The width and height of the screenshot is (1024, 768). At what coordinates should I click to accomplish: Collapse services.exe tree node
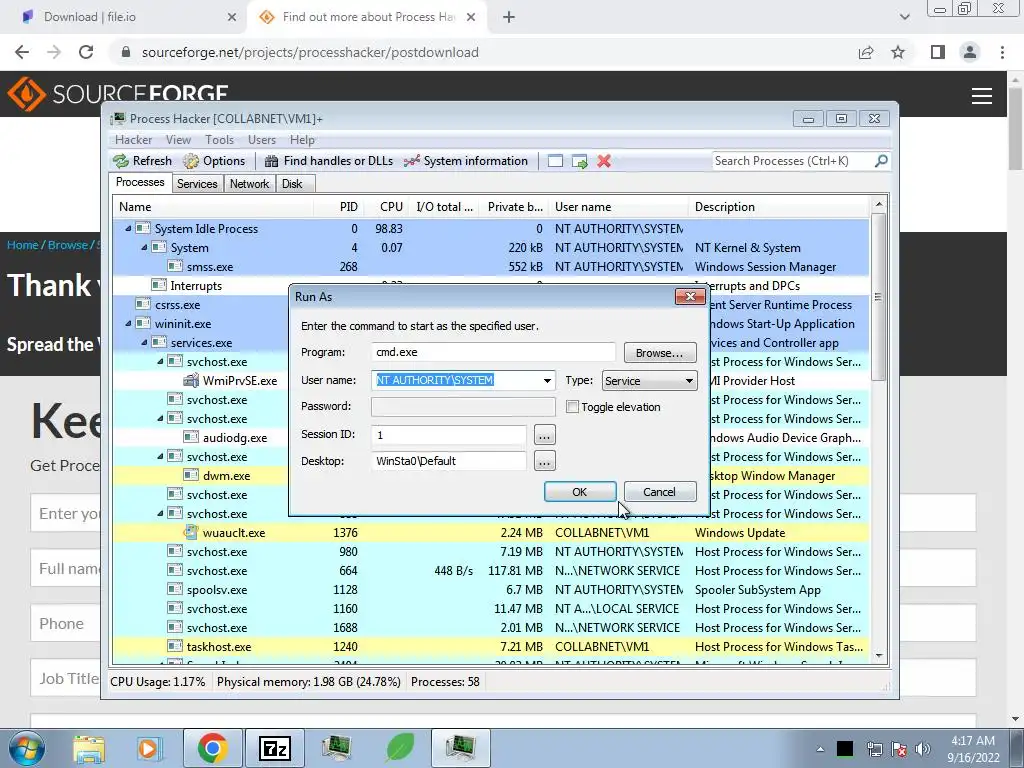point(144,342)
